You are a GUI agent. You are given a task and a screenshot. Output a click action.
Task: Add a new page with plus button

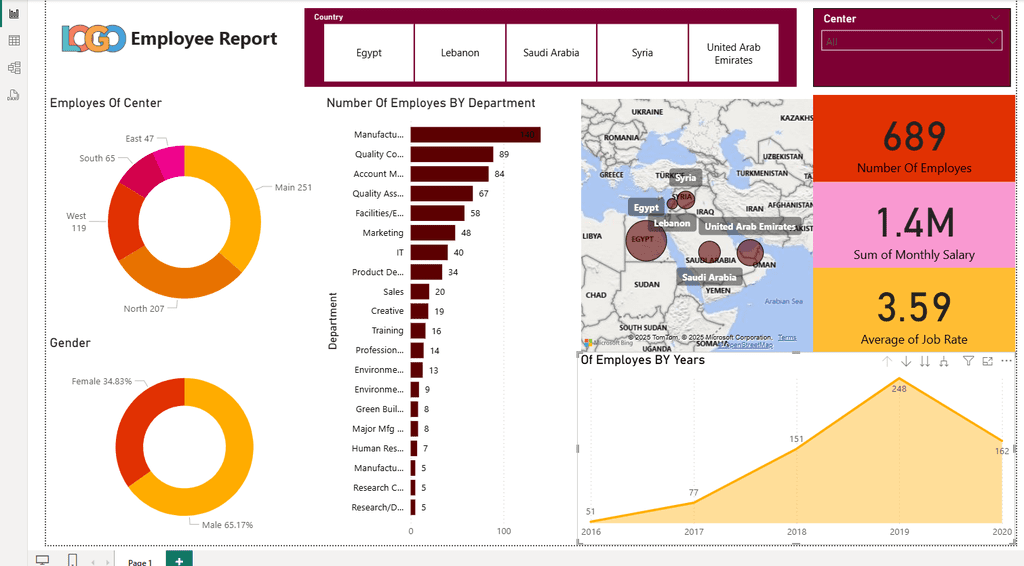(179, 560)
